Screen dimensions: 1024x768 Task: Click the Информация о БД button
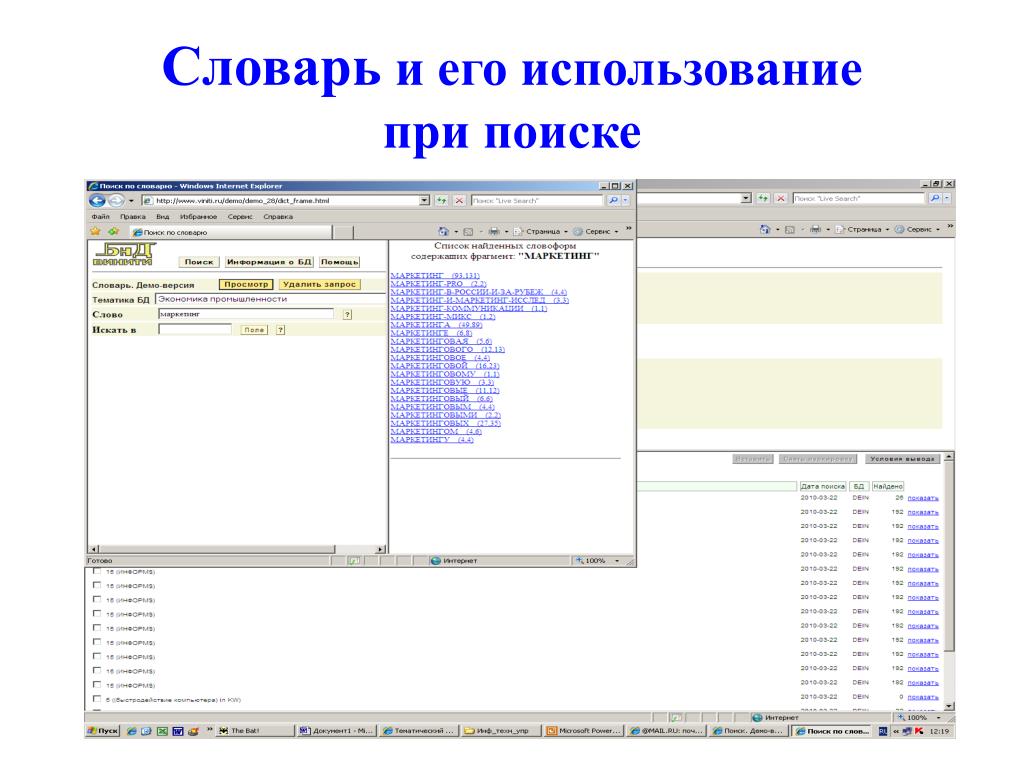pyautogui.click(x=269, y=262)
